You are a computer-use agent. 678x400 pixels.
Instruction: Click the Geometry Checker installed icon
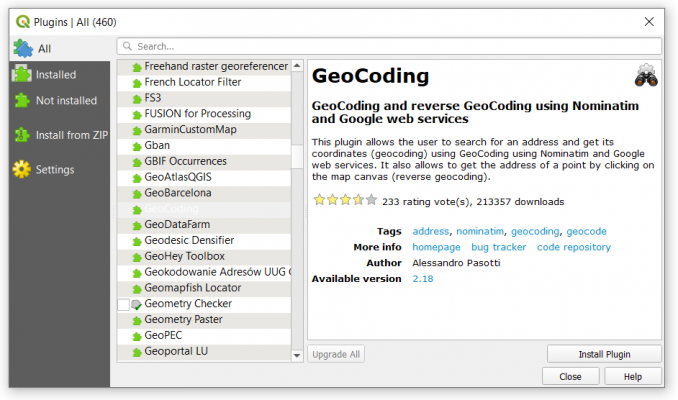137,304
